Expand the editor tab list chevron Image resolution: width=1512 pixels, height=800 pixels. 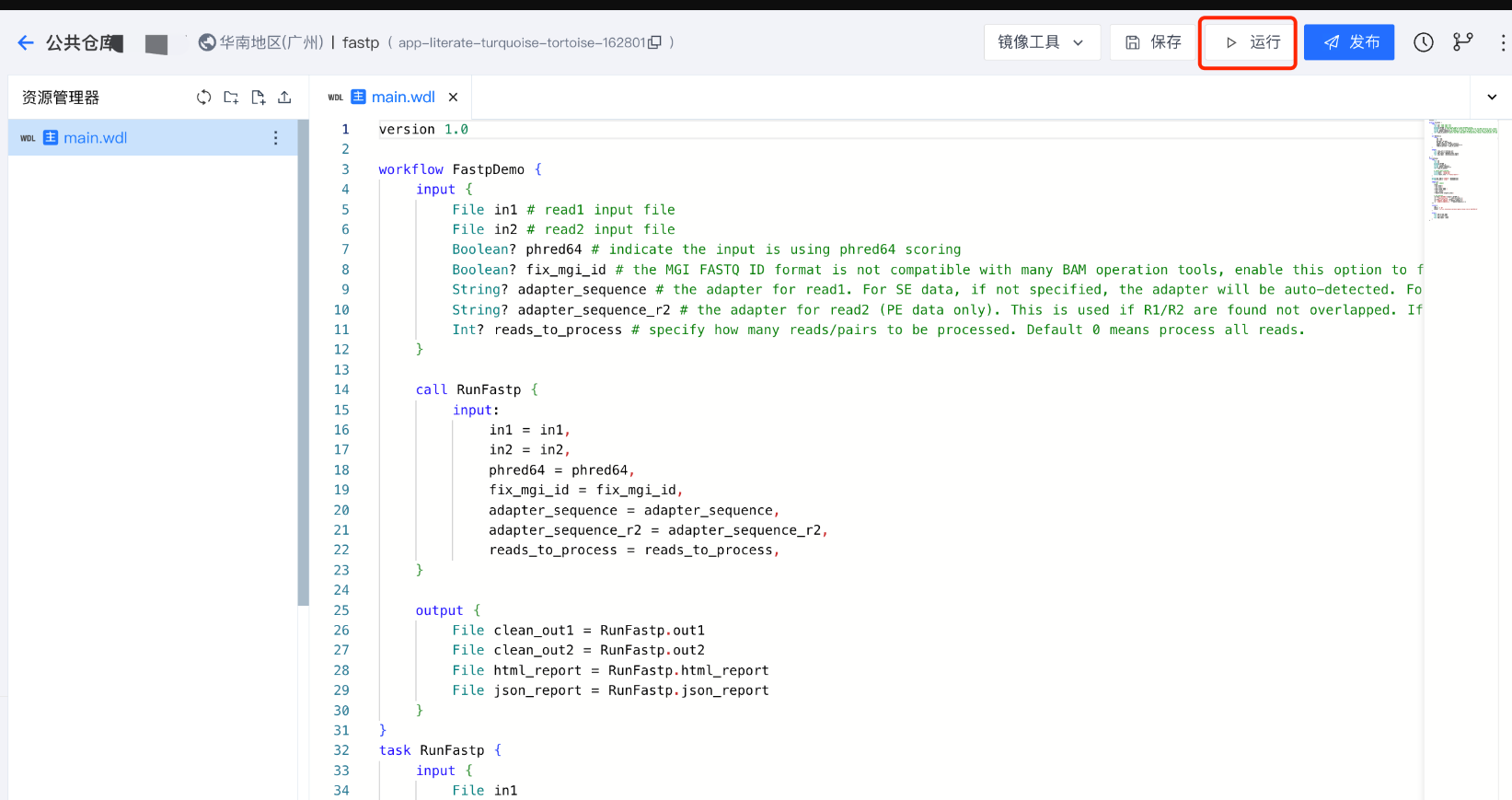pos(1492,97)
